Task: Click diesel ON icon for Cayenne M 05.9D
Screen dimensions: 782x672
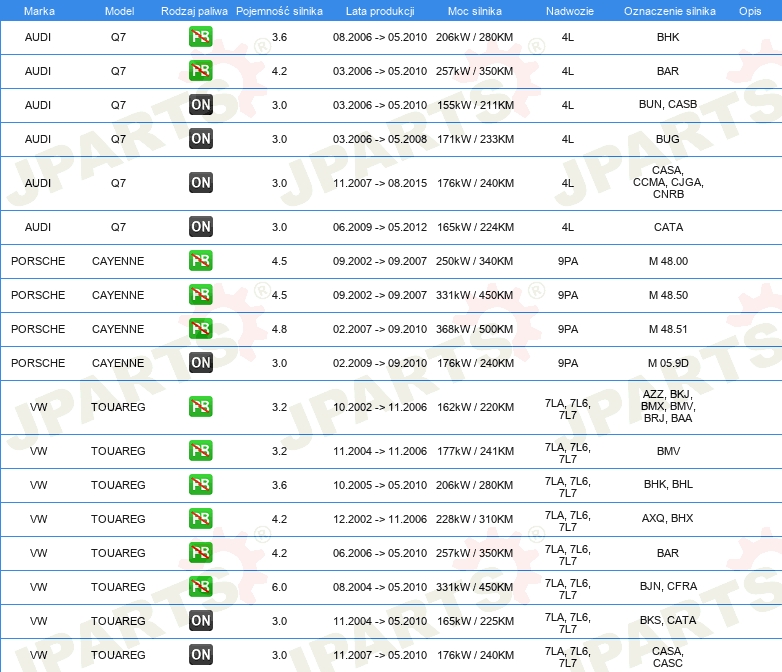Action: click(200, 362)
